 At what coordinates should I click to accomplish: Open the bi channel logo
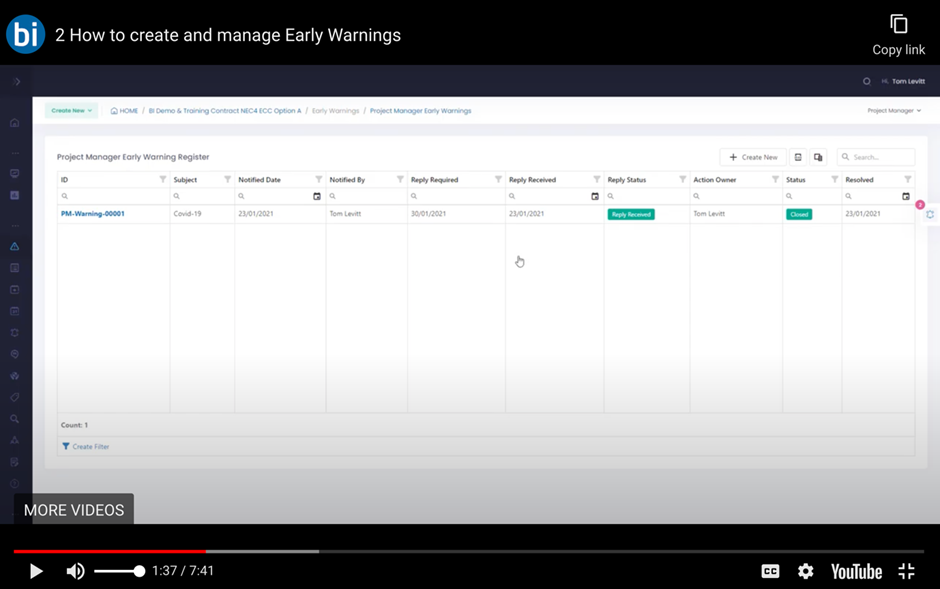pyautogui.click(x=26, y=34)
